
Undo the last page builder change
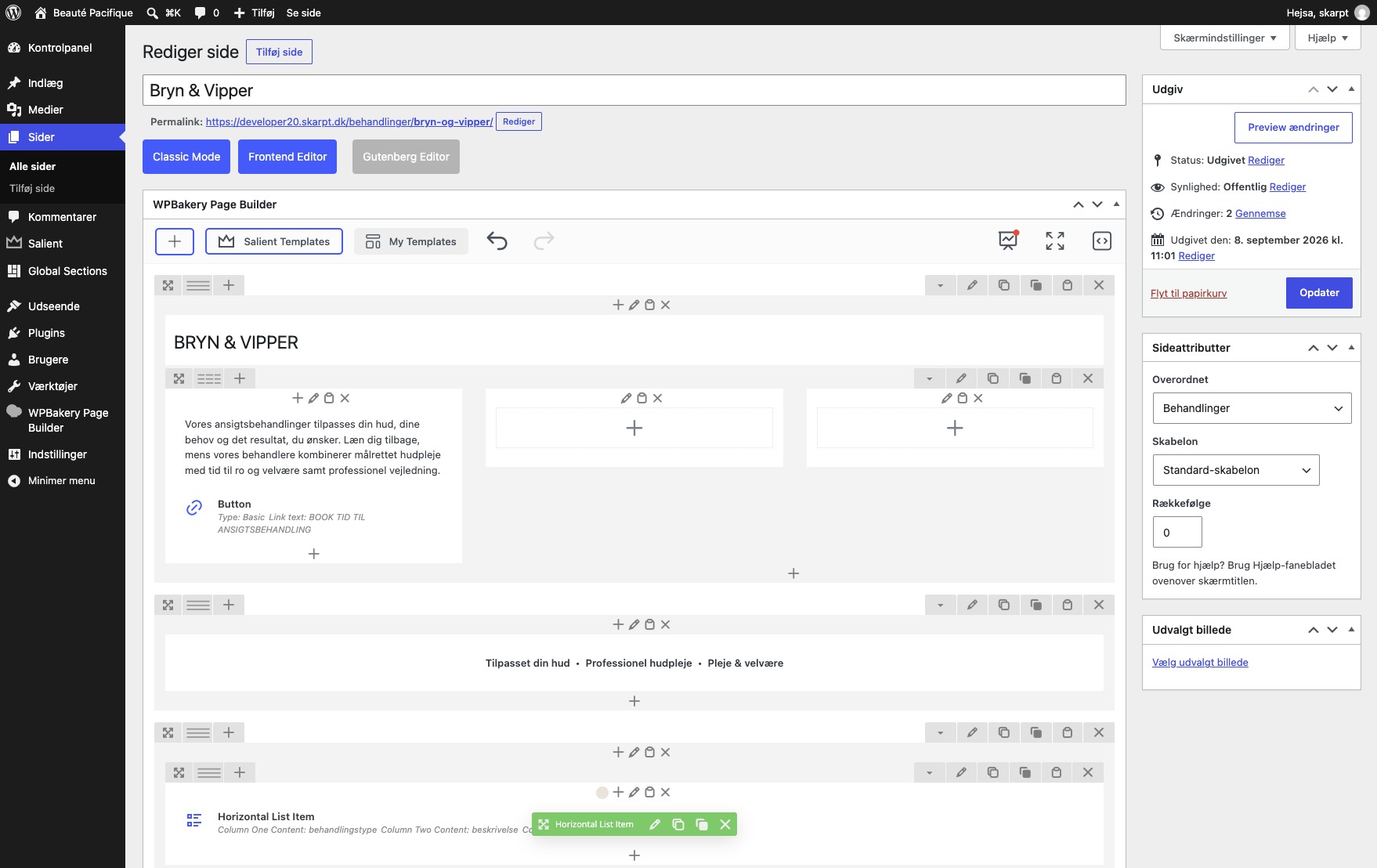coord(497,241)
